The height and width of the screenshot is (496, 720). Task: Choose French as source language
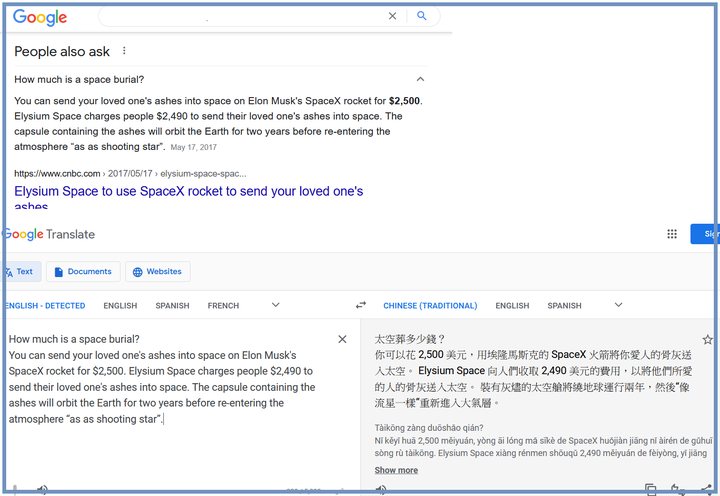(223, 305)
